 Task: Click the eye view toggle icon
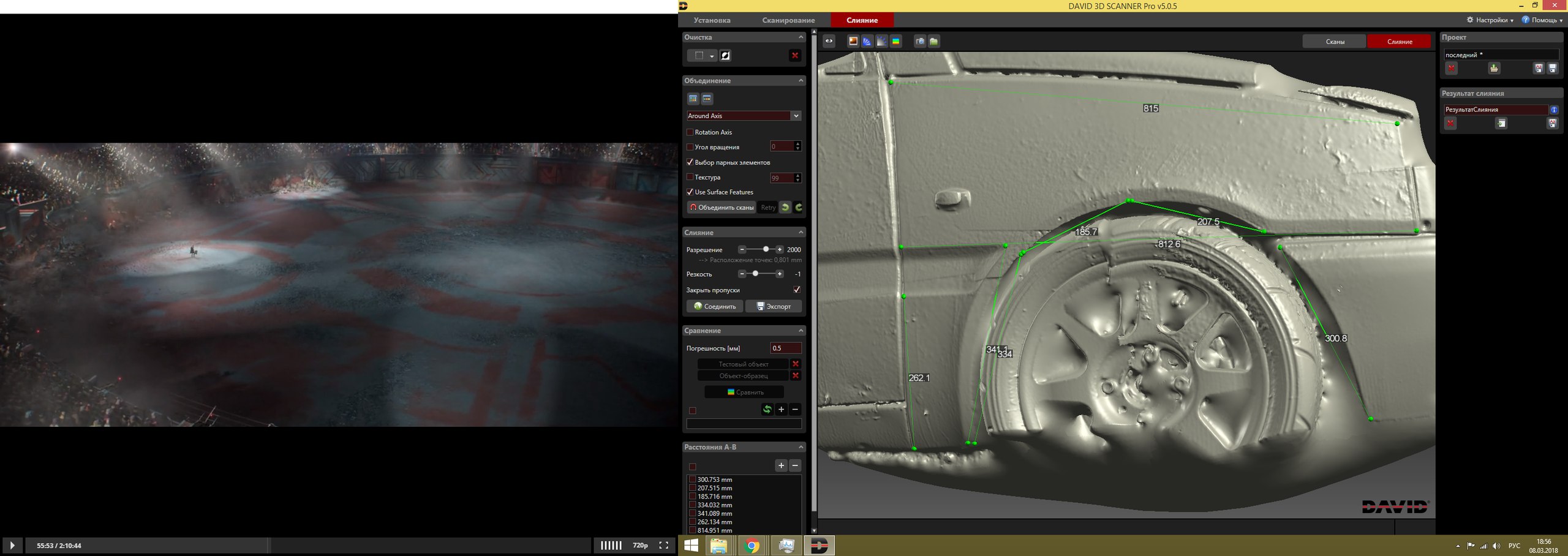829,41
